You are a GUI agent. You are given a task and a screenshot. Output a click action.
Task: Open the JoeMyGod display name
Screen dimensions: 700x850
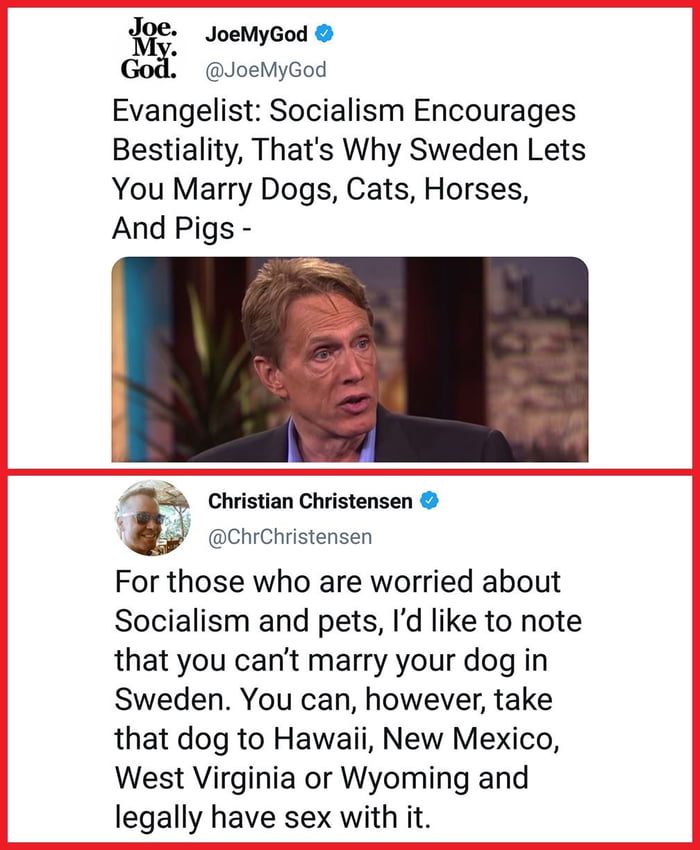click(256, 34)
